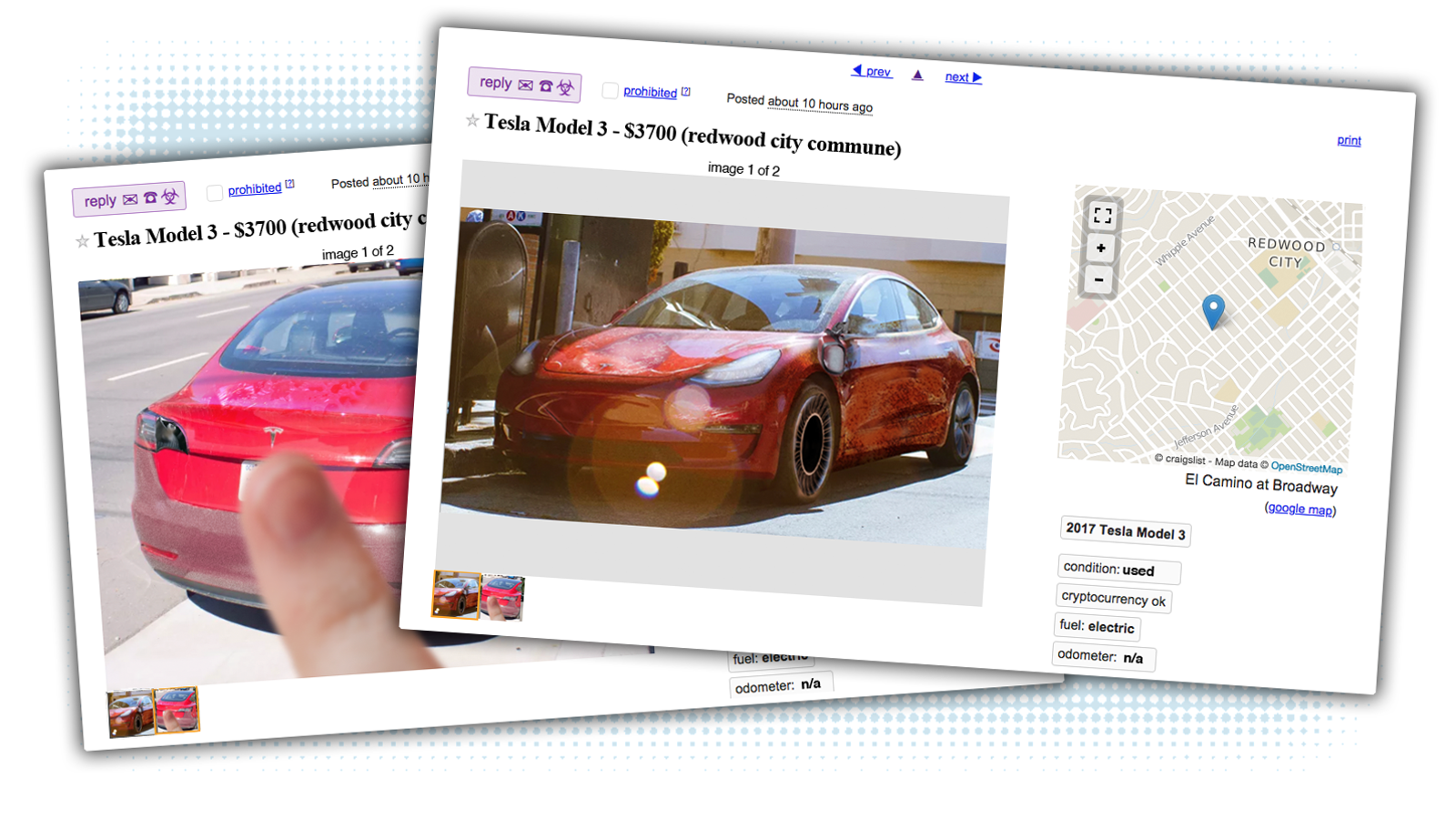
Task: Favorite the front listing with the star
Action: tap(472, 120)
